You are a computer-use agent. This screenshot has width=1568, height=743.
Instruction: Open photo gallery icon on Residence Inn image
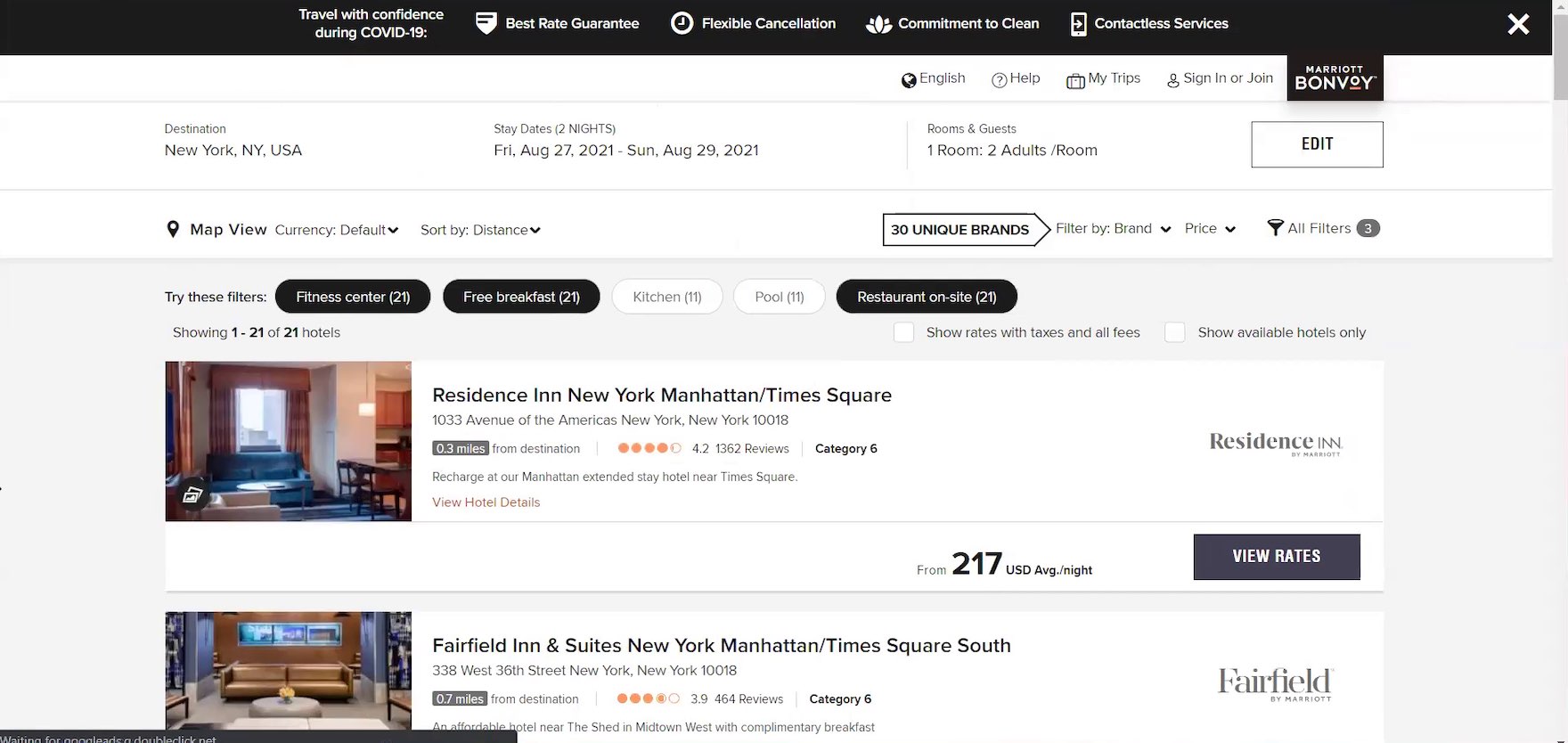(x=192, y=494)
